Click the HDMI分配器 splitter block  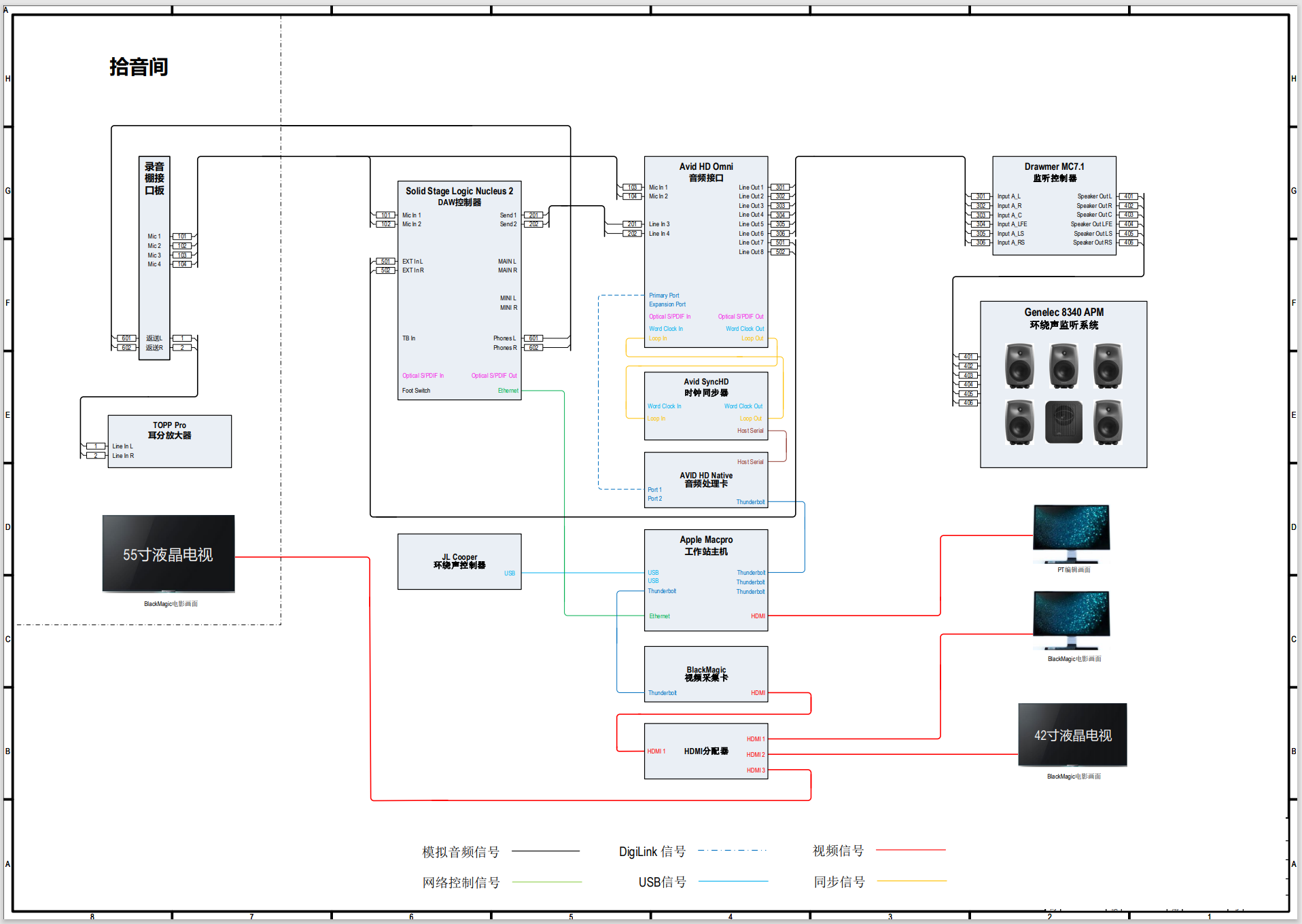pos(705,751)
